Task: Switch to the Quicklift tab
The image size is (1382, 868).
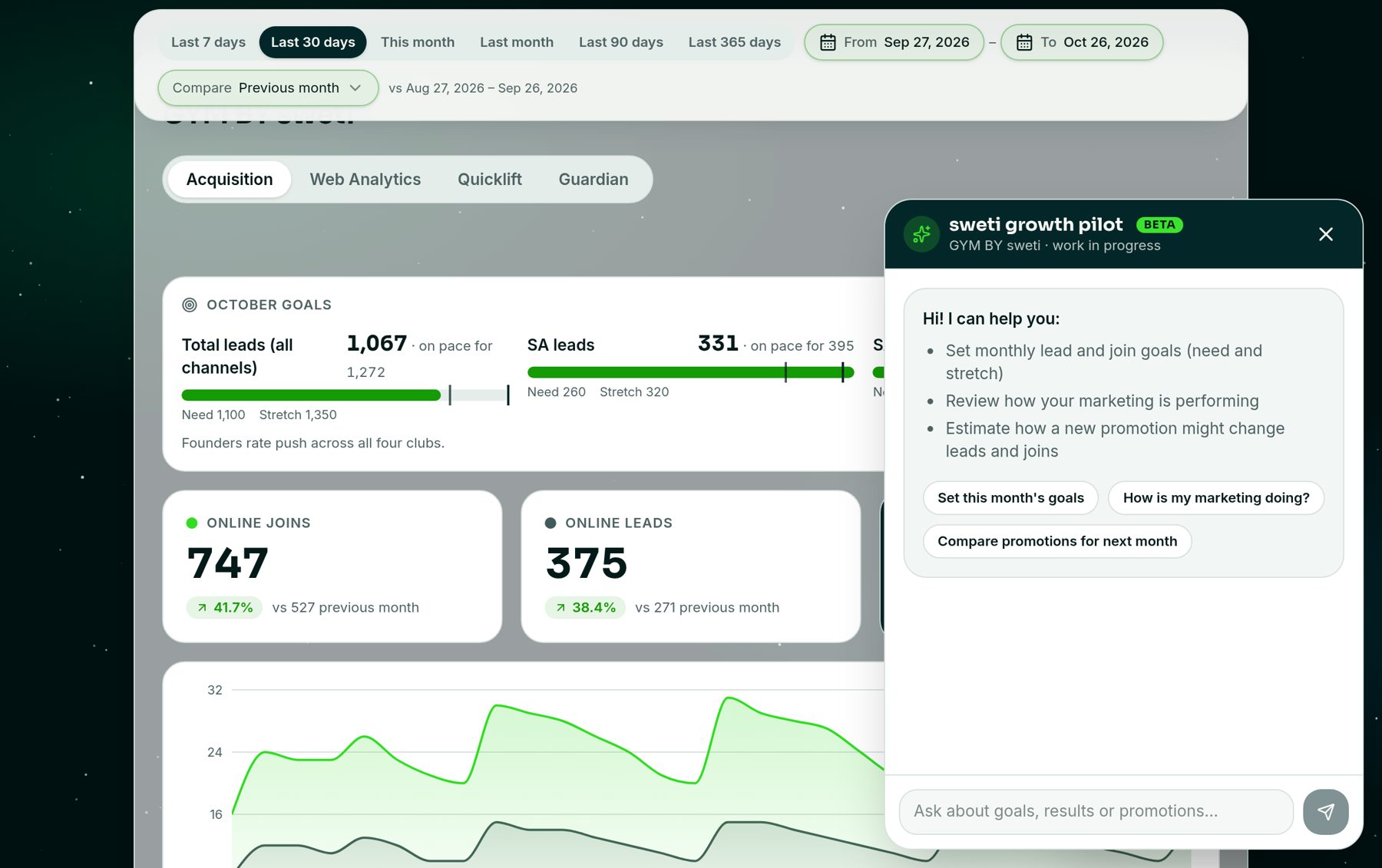Action: 490,180
